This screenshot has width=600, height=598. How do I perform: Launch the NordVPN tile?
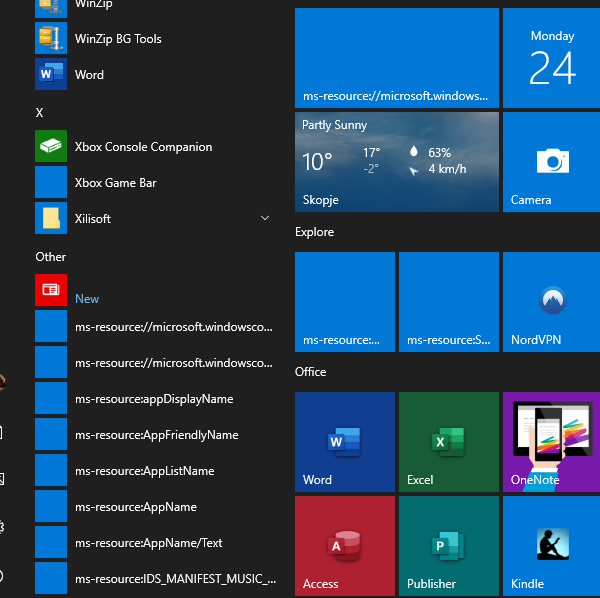pos(551,302)
